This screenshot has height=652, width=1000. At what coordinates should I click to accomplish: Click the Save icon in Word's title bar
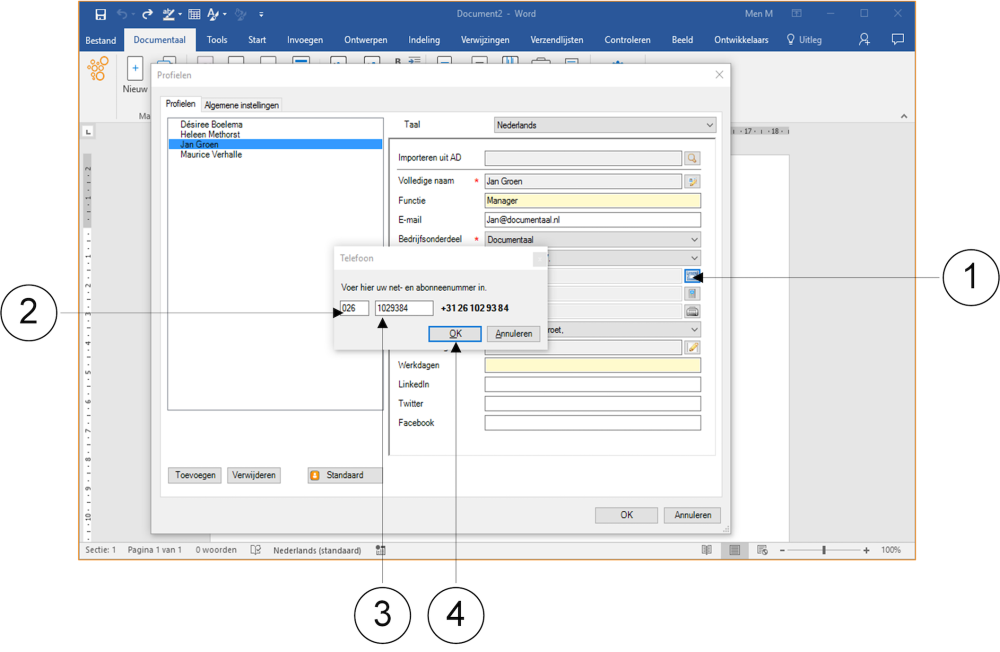[100, 14]
